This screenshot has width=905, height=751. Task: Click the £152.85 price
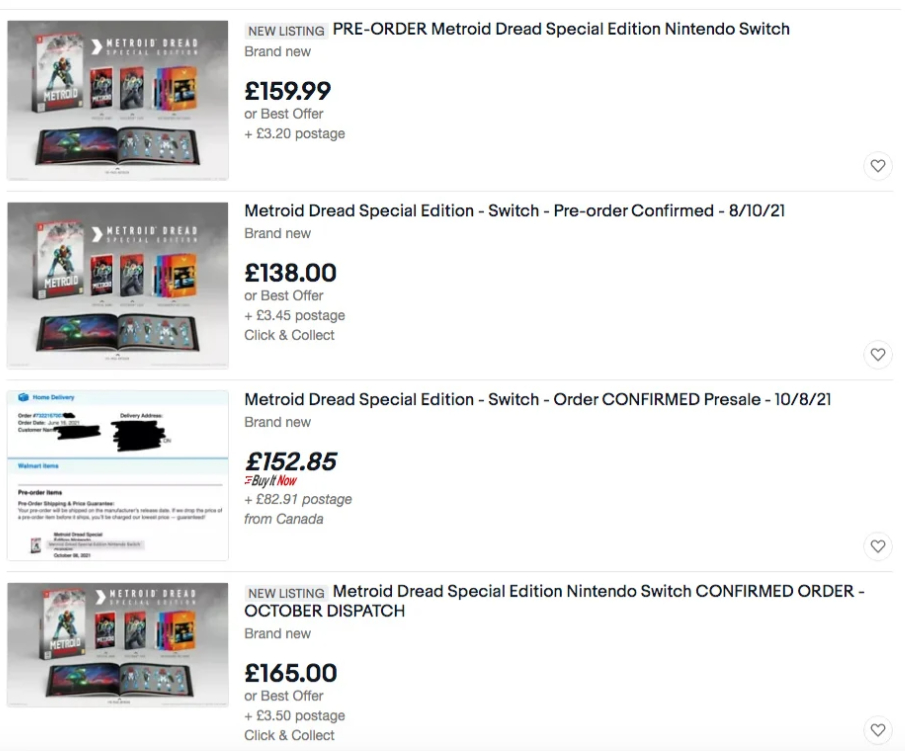[x=290, y=462]
